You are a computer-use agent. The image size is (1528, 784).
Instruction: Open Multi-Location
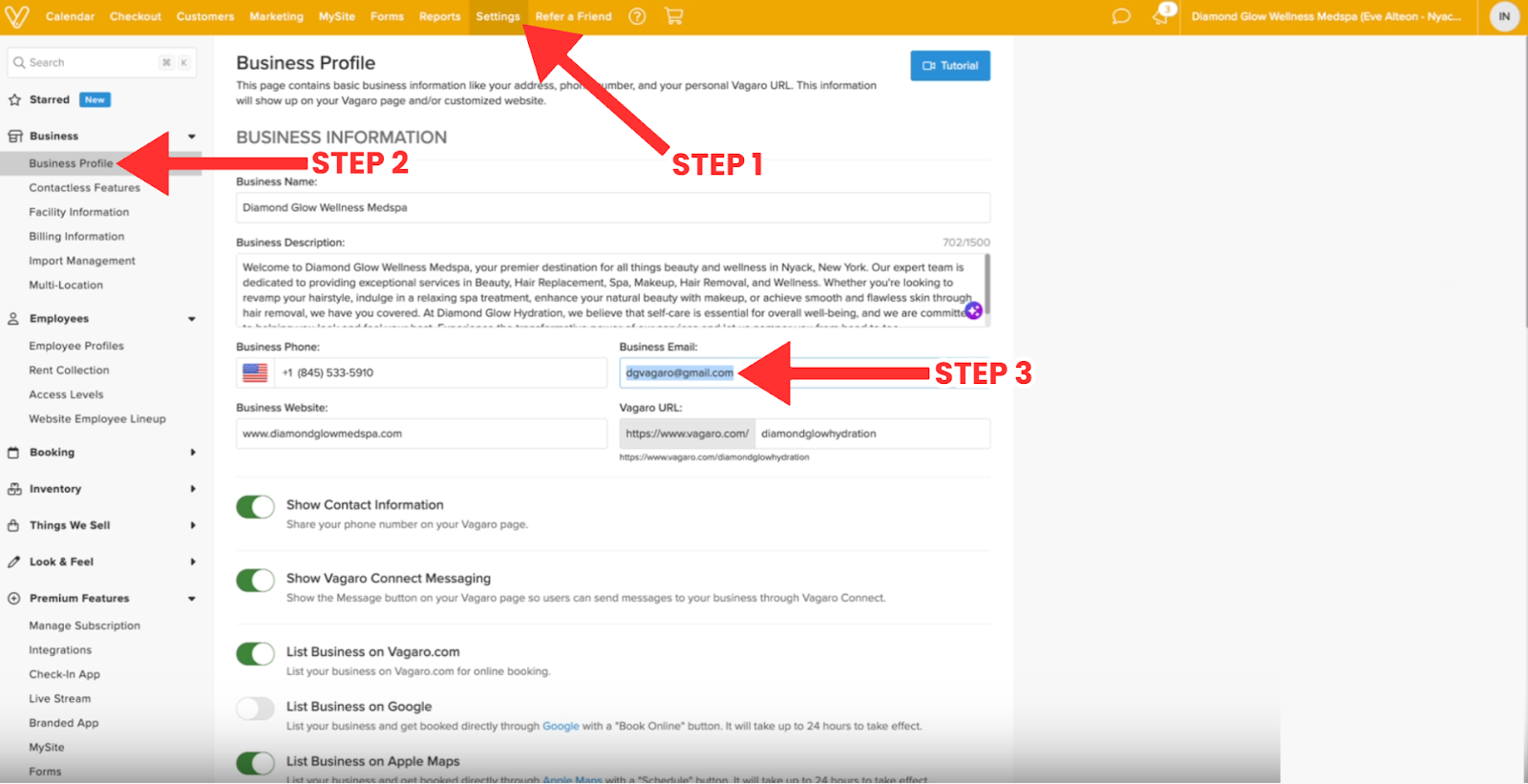pos(66,285)
